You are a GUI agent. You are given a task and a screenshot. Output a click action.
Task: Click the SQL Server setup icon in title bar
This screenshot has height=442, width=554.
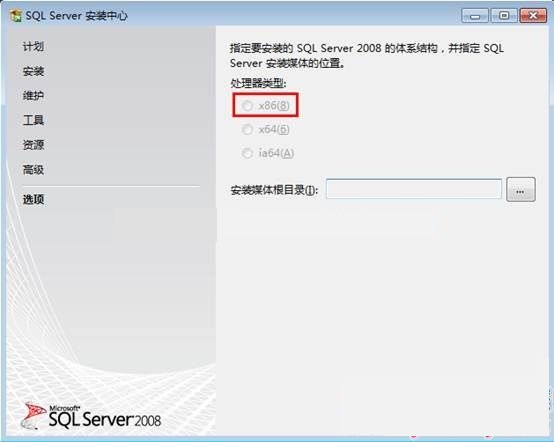16,16
